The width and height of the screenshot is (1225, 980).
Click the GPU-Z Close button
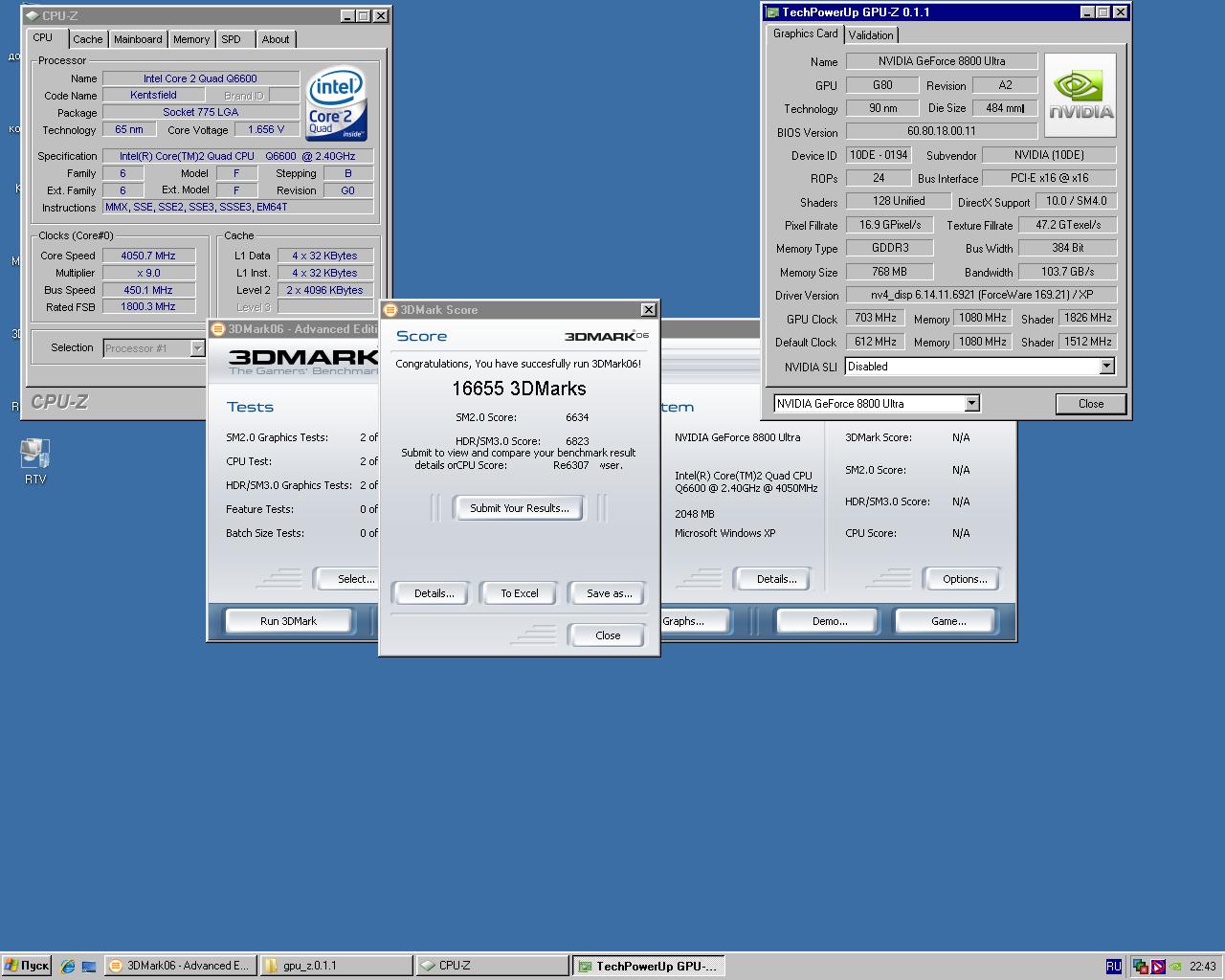click(x=1091, y=404)
